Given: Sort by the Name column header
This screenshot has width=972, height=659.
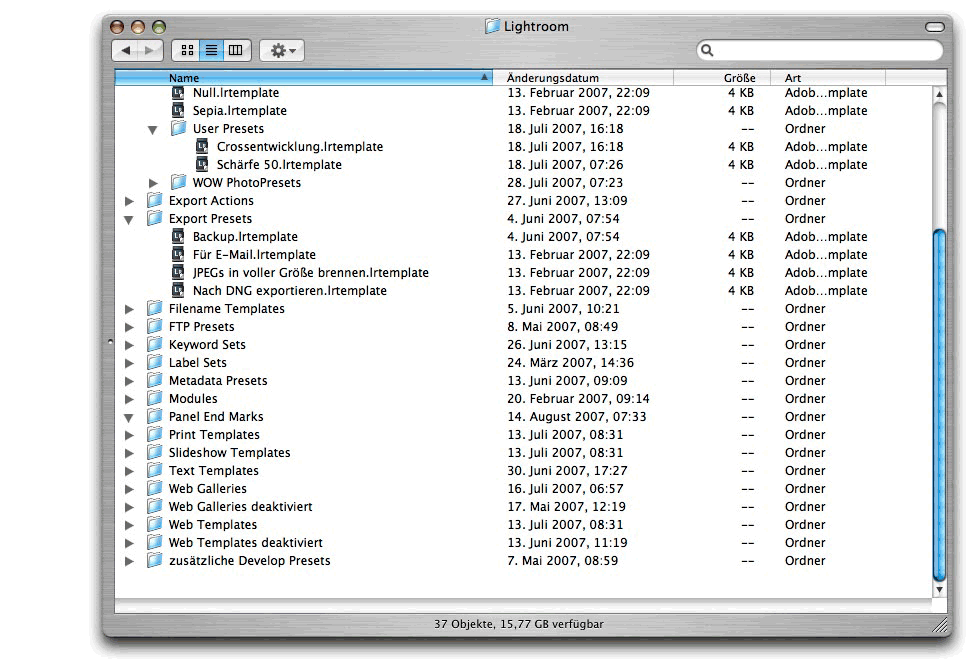Looking at the screenshot, I should [x=304, y=77].
